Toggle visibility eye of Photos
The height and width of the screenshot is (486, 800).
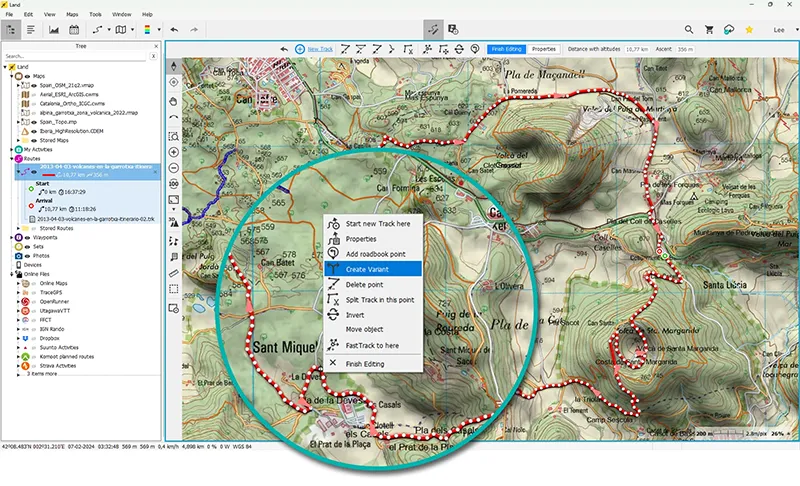[26, 255]
